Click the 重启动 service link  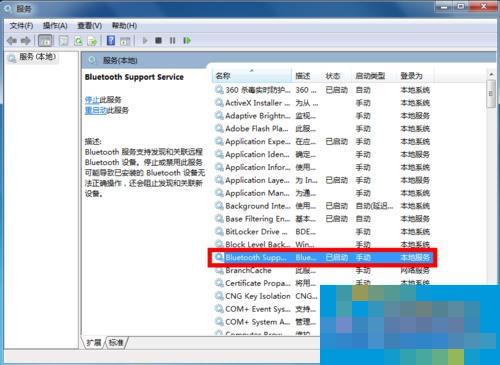96,110
